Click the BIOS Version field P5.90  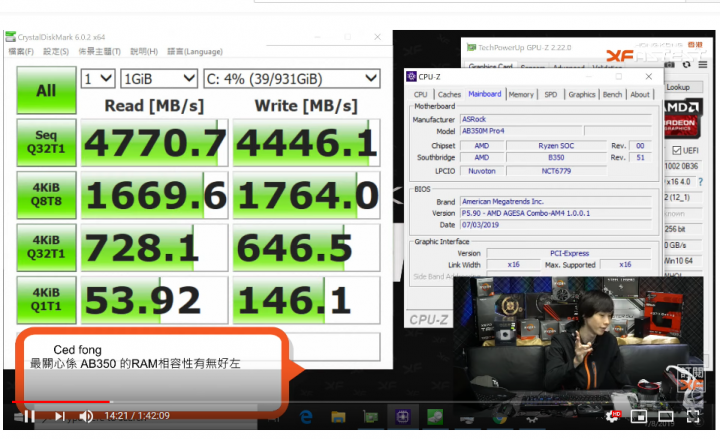(x=556, y=213)
